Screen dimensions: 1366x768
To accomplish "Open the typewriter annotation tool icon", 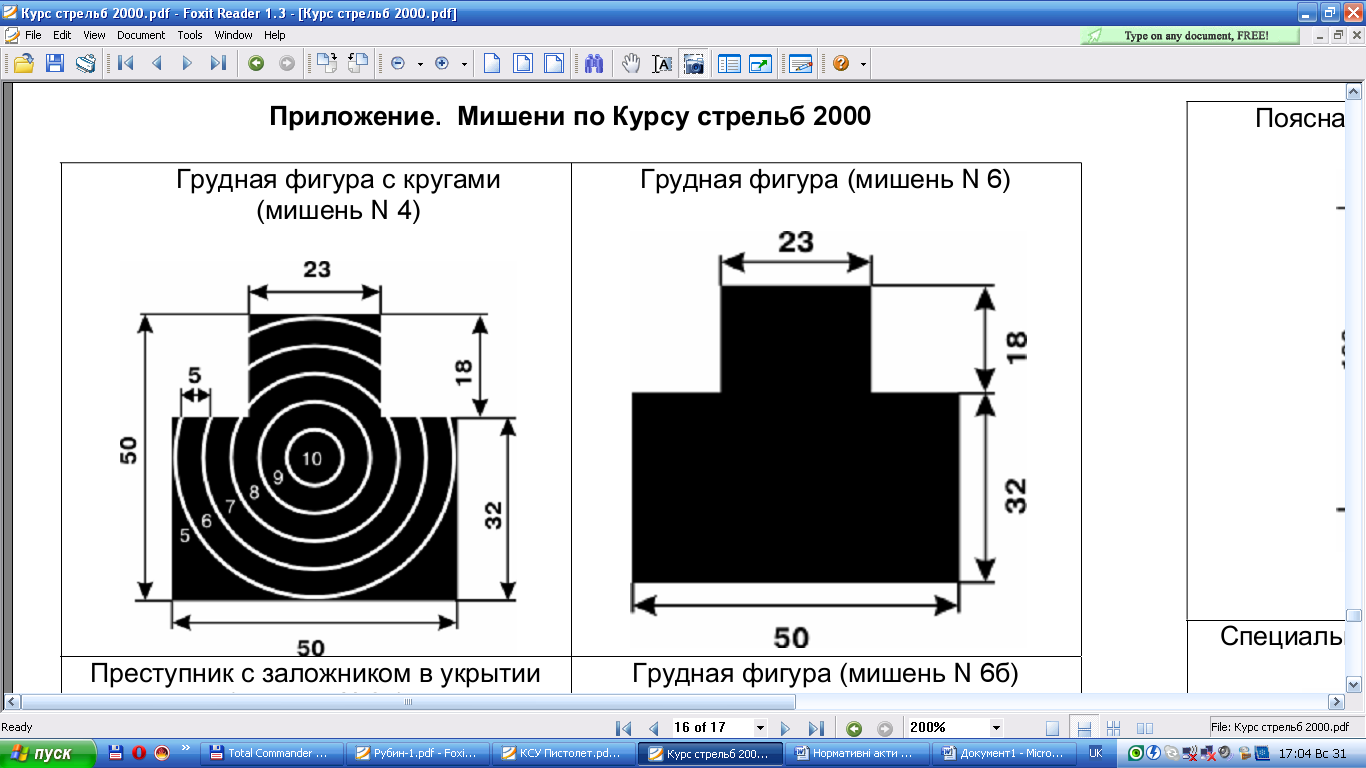I will coord(800,63).
